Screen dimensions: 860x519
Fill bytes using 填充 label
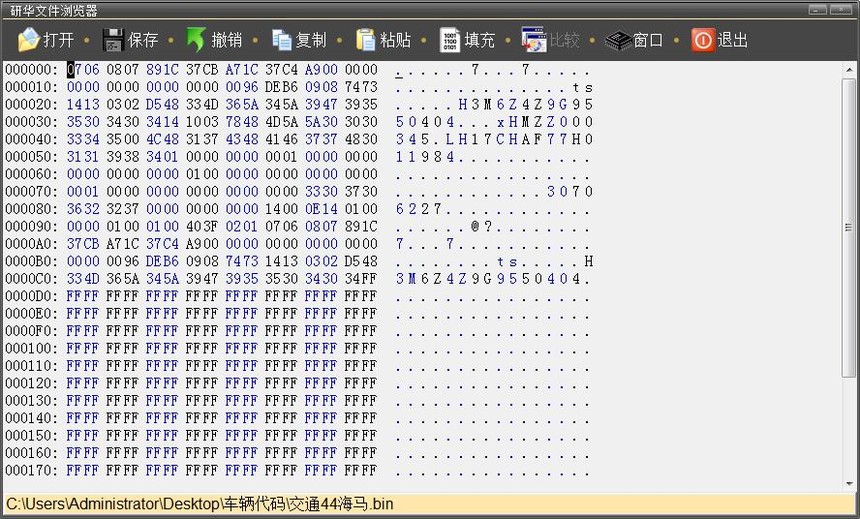pos(479,40)
